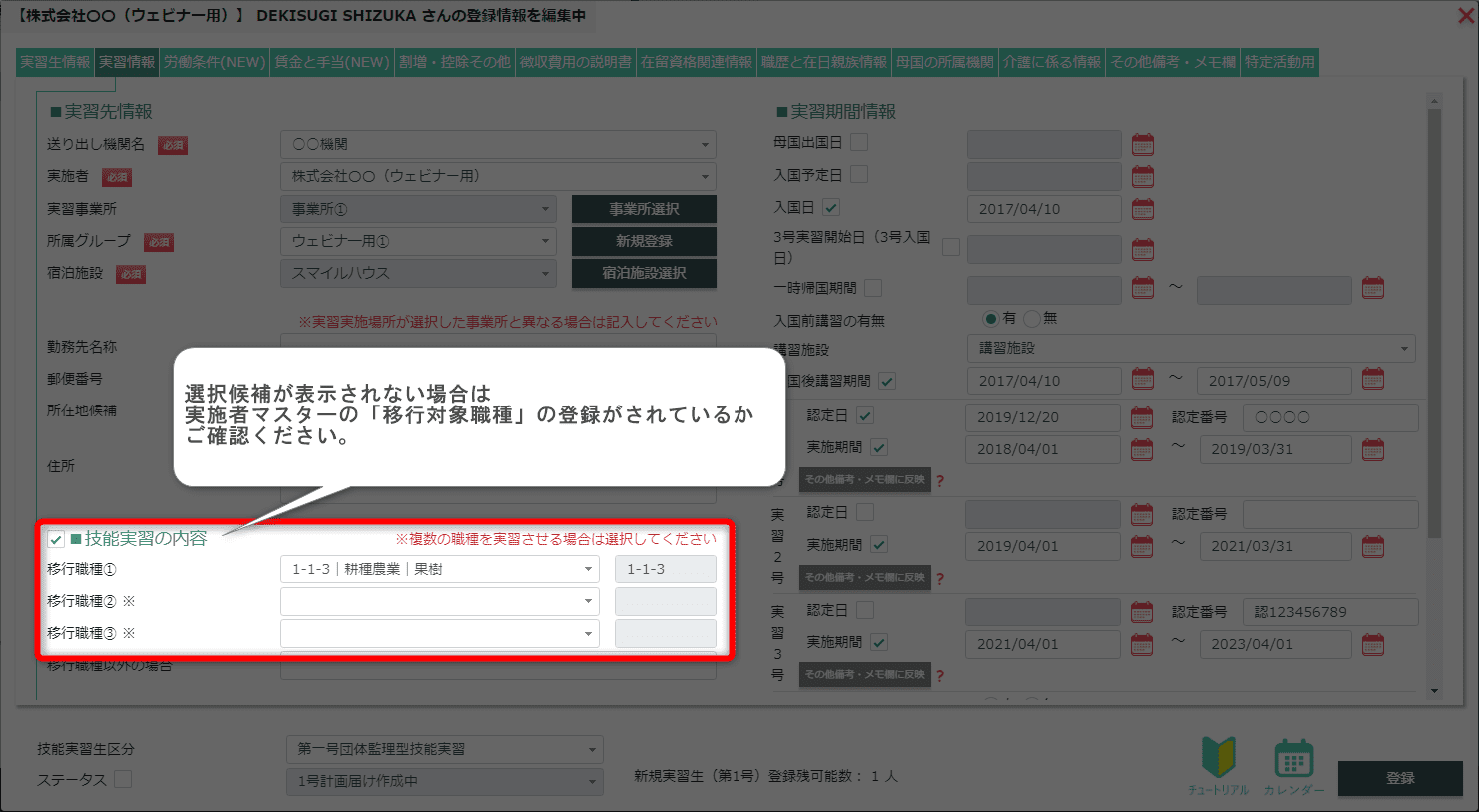Open 技能実習生区分 dropdown
The width and height of the screenshot is (1479, 812).
(445, 749)
